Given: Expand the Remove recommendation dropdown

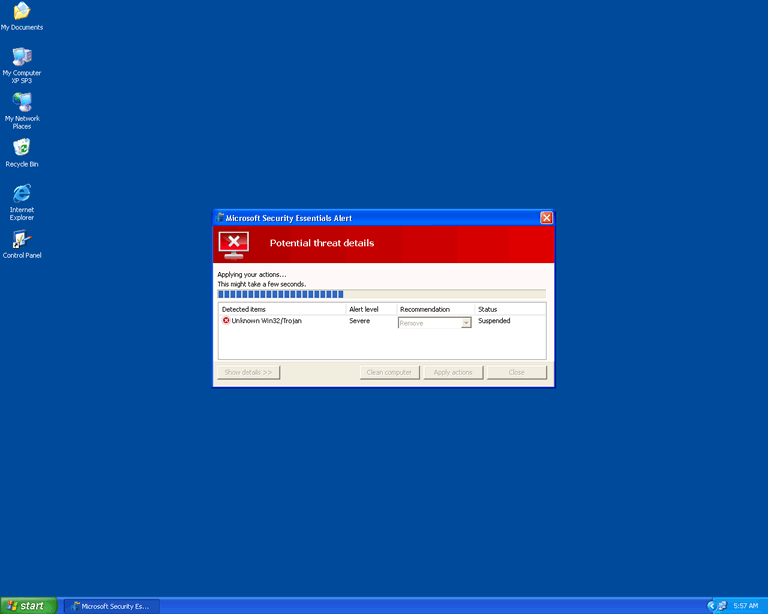Looking at the screenshot, I should tap(466, 323).
